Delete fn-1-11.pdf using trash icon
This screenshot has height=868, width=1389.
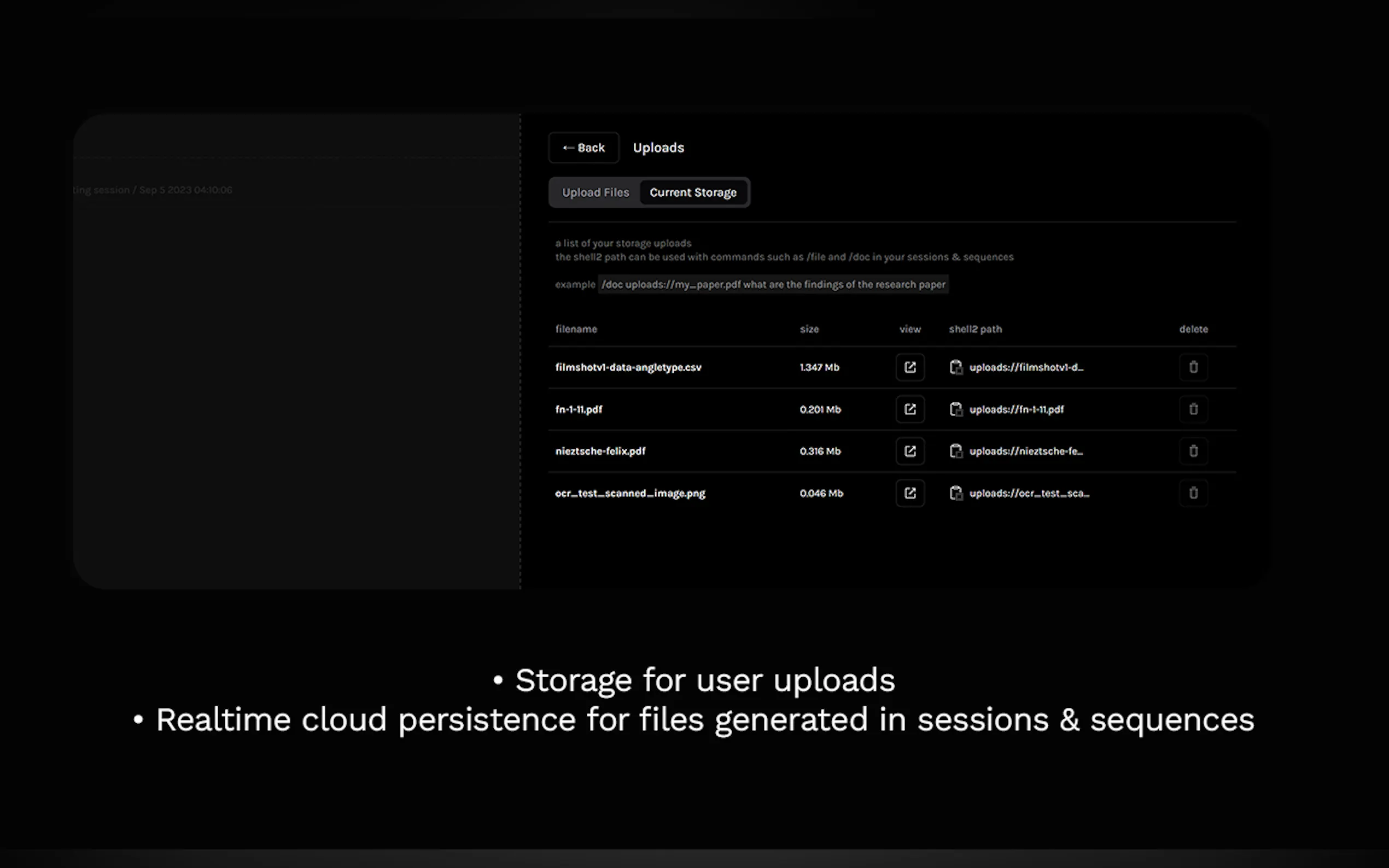pos(1193,409)
